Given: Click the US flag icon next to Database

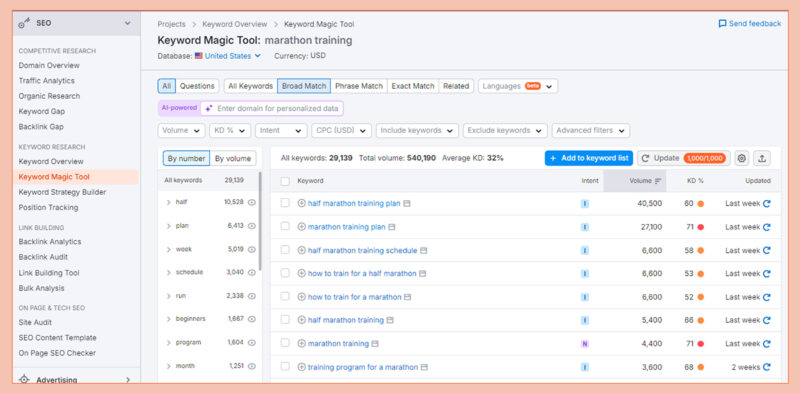Looking at the screenshot, I should pyautogui.click(x=198, y=56).
